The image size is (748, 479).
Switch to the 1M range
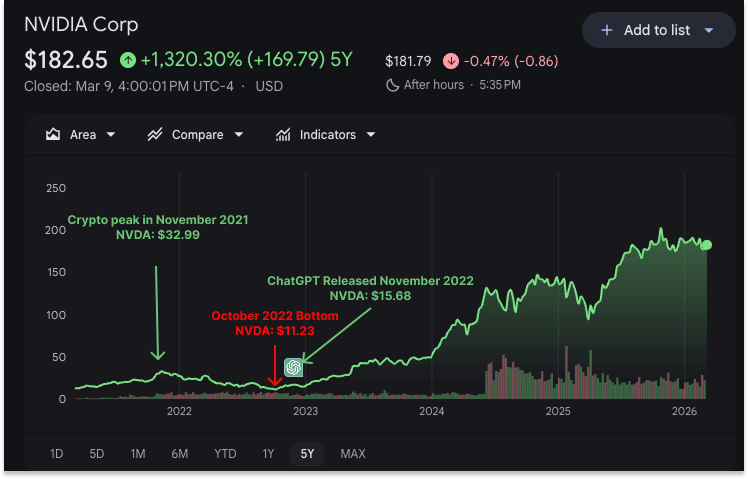tap(138, 453)
